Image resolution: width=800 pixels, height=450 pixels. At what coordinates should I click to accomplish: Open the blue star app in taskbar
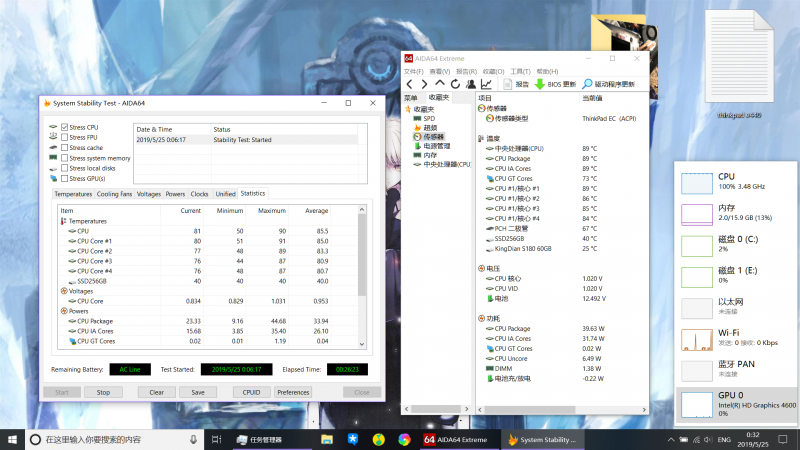[353, 439]
